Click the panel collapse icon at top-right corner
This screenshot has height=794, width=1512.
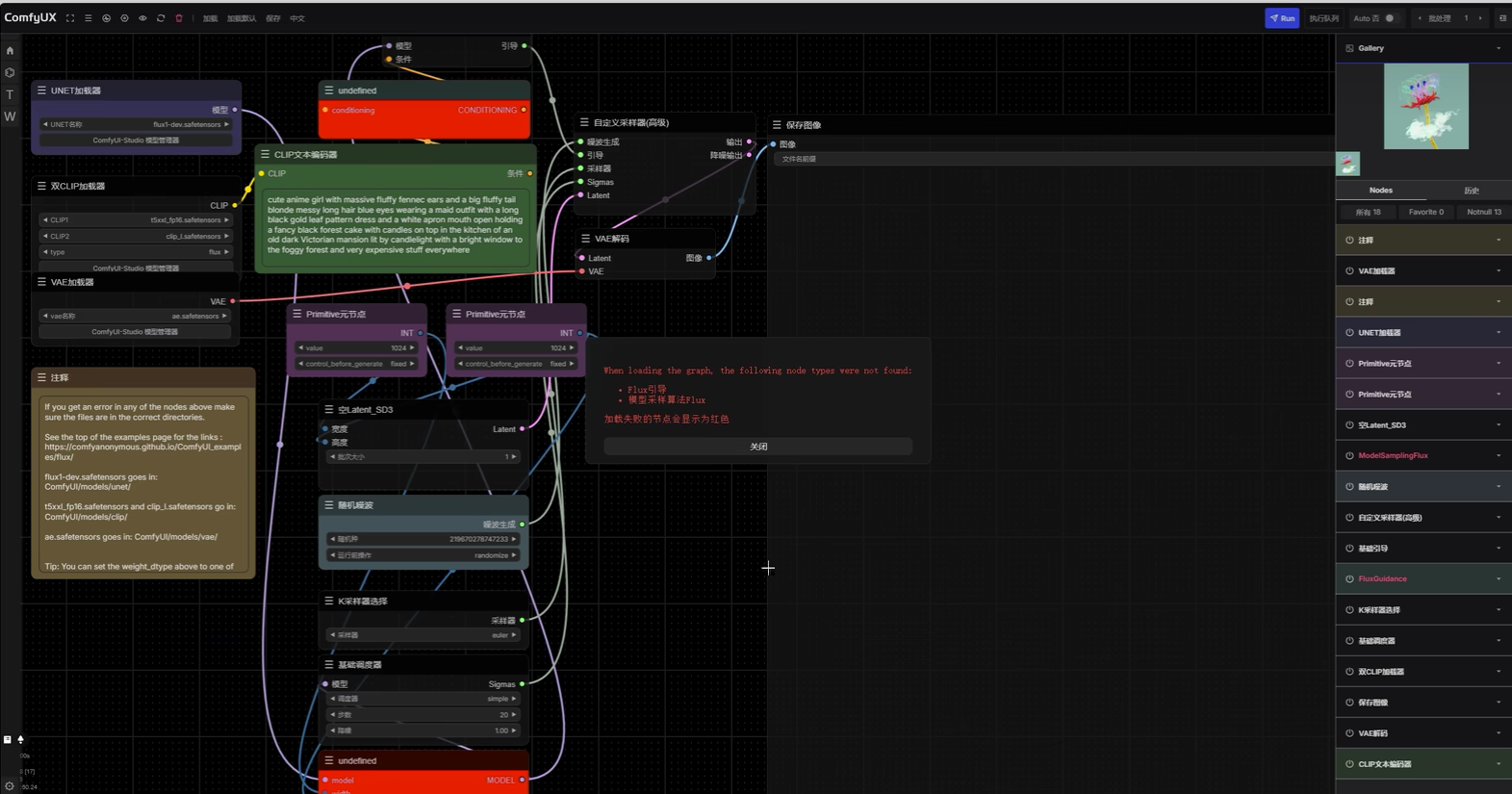pyautogui.click(x=1502, y=18)
